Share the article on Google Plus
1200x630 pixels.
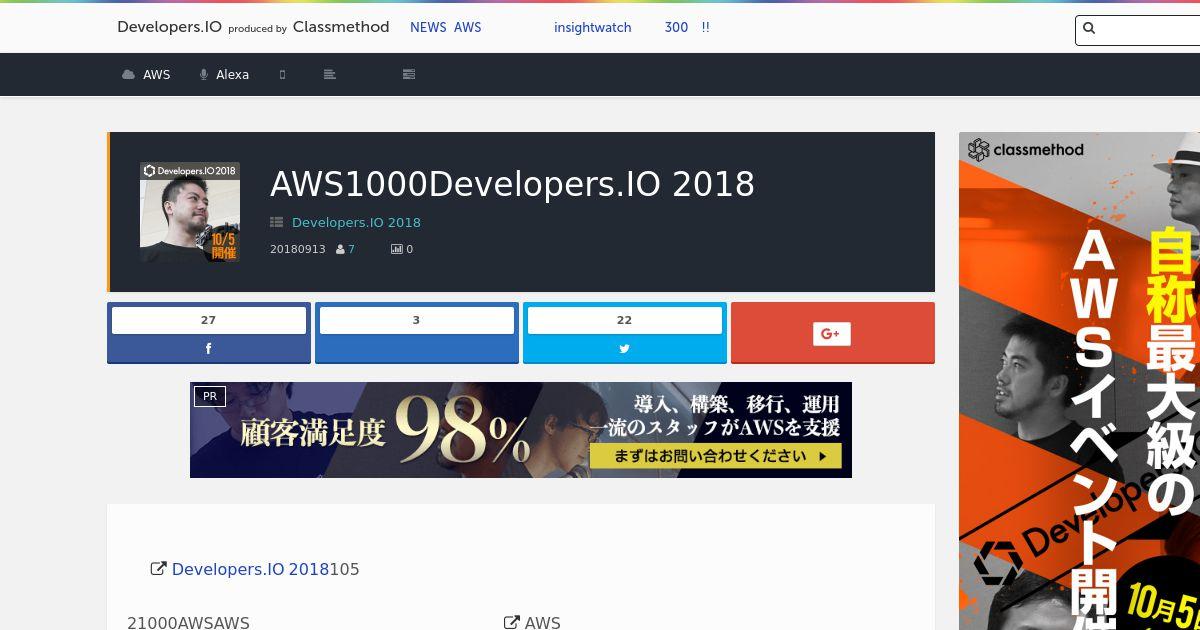point(833,333)
